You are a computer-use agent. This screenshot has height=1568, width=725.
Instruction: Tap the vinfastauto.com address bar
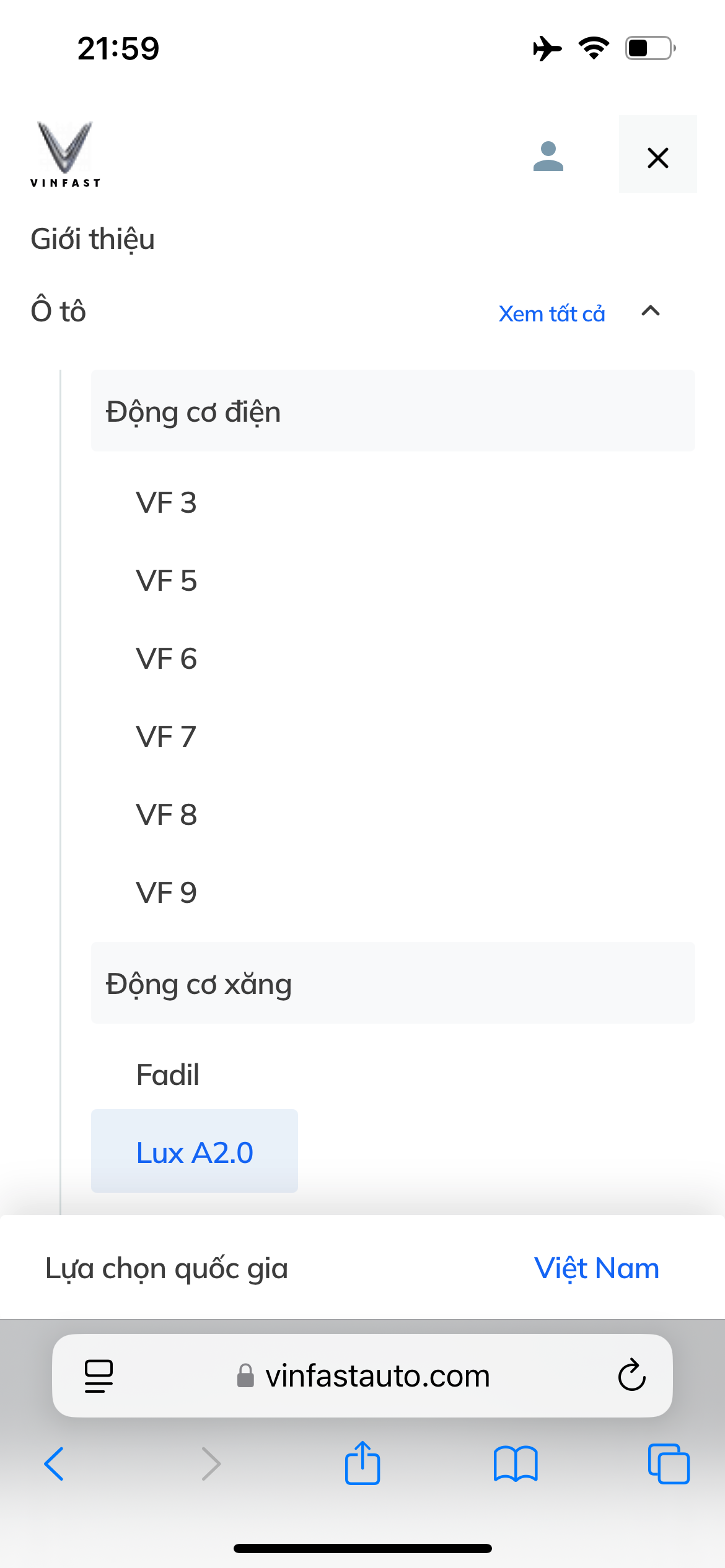[x=377, y=1376]
